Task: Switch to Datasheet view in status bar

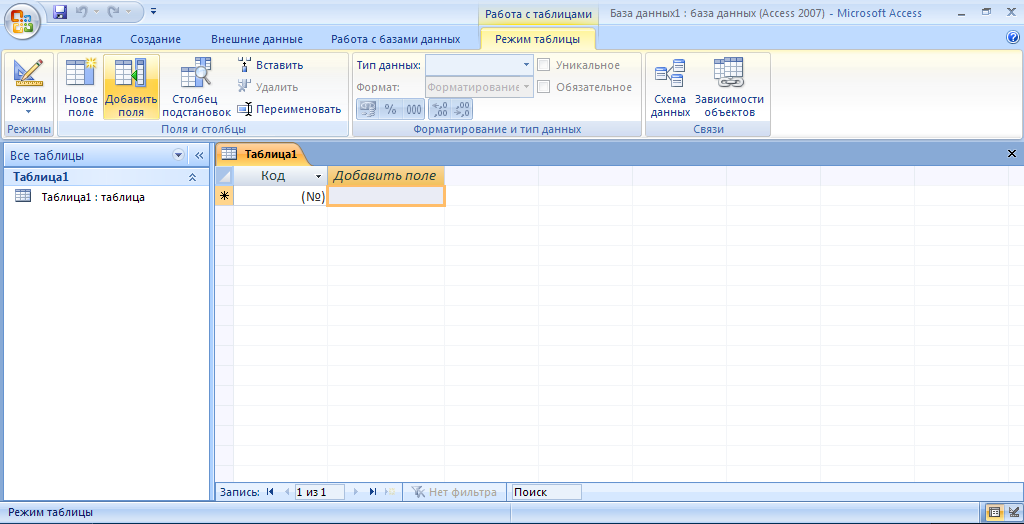Action: pos(994,512)
